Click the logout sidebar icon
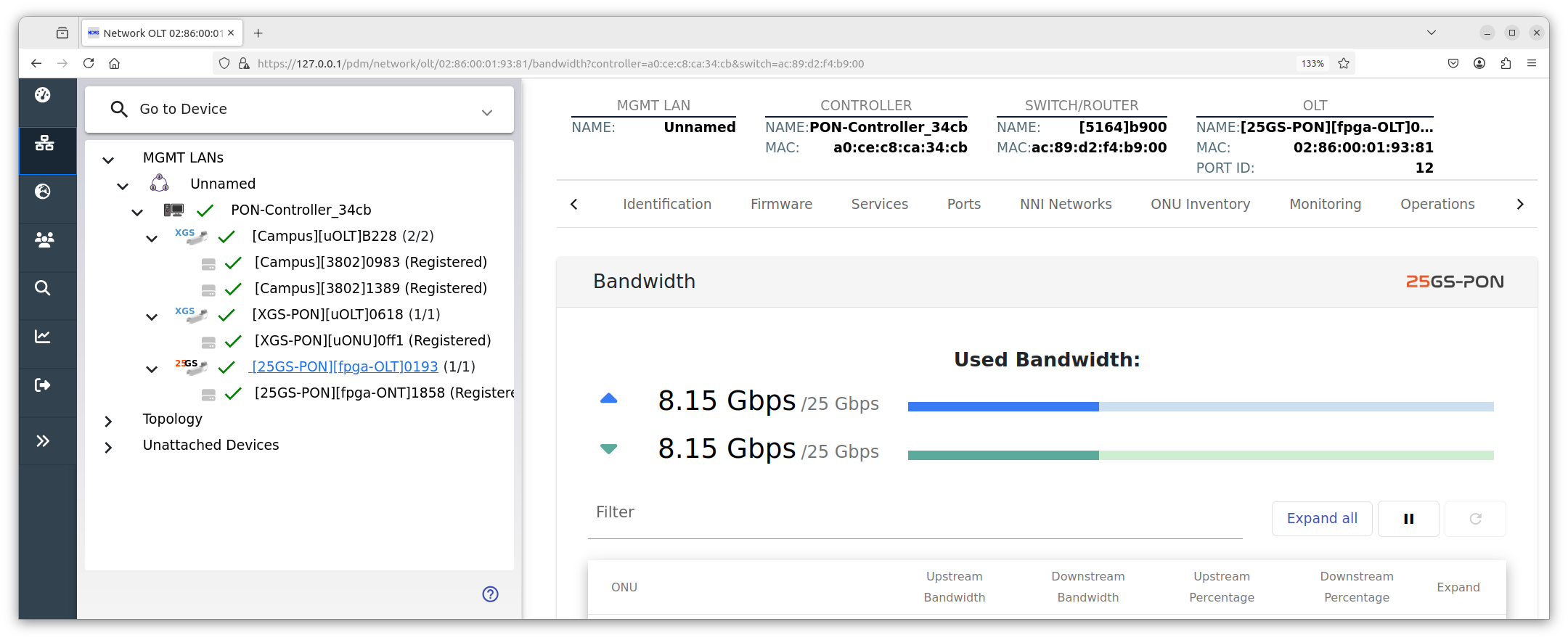This screenshot has width=1568, height=640. [x=43, y=385]
